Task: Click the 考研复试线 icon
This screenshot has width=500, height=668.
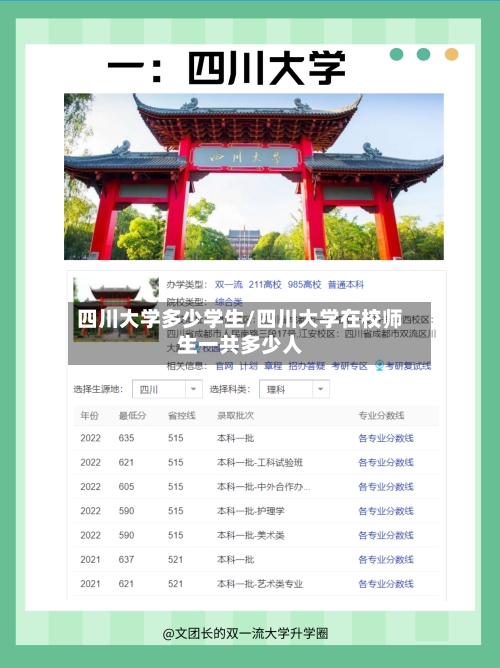Action: click(379, 366)
